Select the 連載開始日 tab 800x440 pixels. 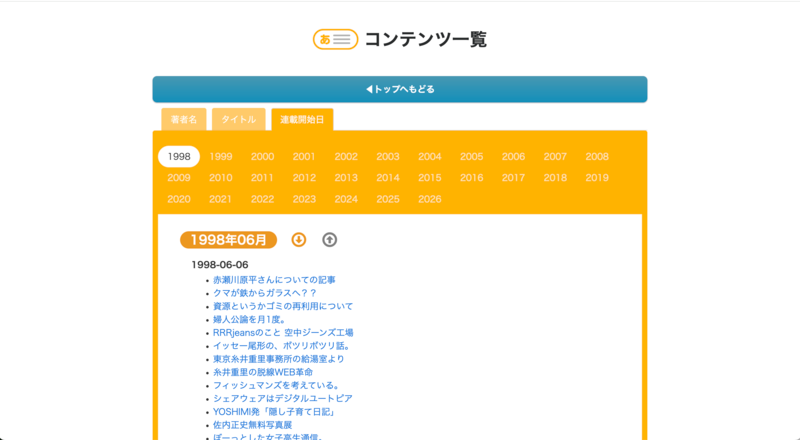[x=302, y=120]
